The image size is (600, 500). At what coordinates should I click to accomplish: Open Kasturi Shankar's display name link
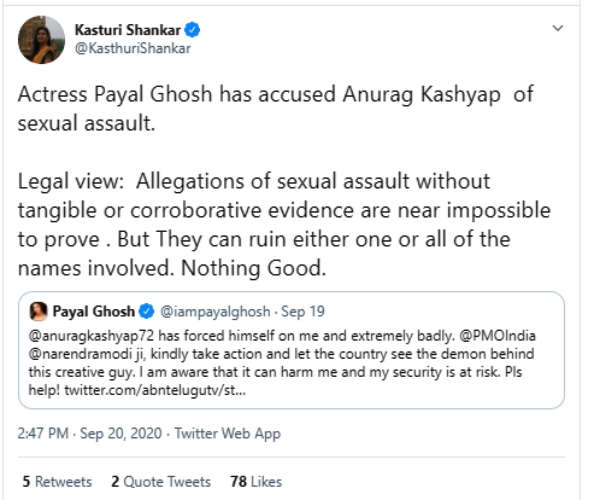pyautogui.click(x=129, y=29)
